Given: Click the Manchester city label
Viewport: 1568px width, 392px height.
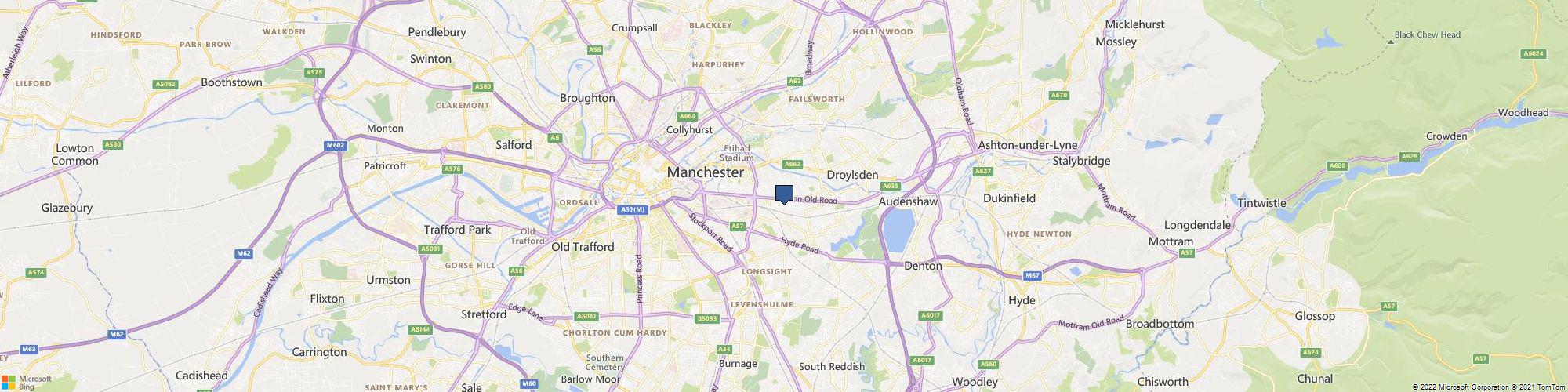Looking at the screenshot, I should (x=705, y=172).
